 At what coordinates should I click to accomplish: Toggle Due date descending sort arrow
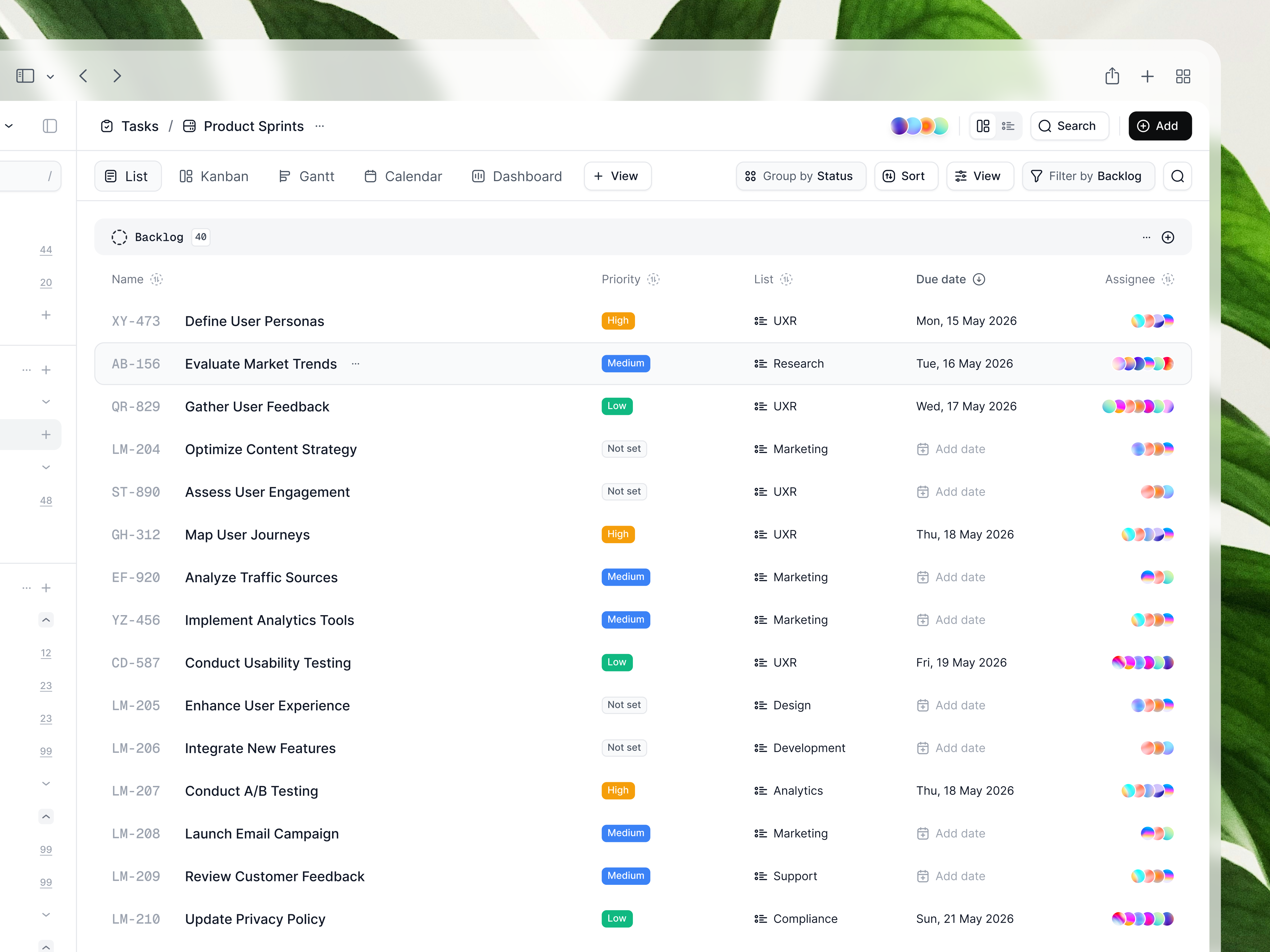tap(979, 280)
